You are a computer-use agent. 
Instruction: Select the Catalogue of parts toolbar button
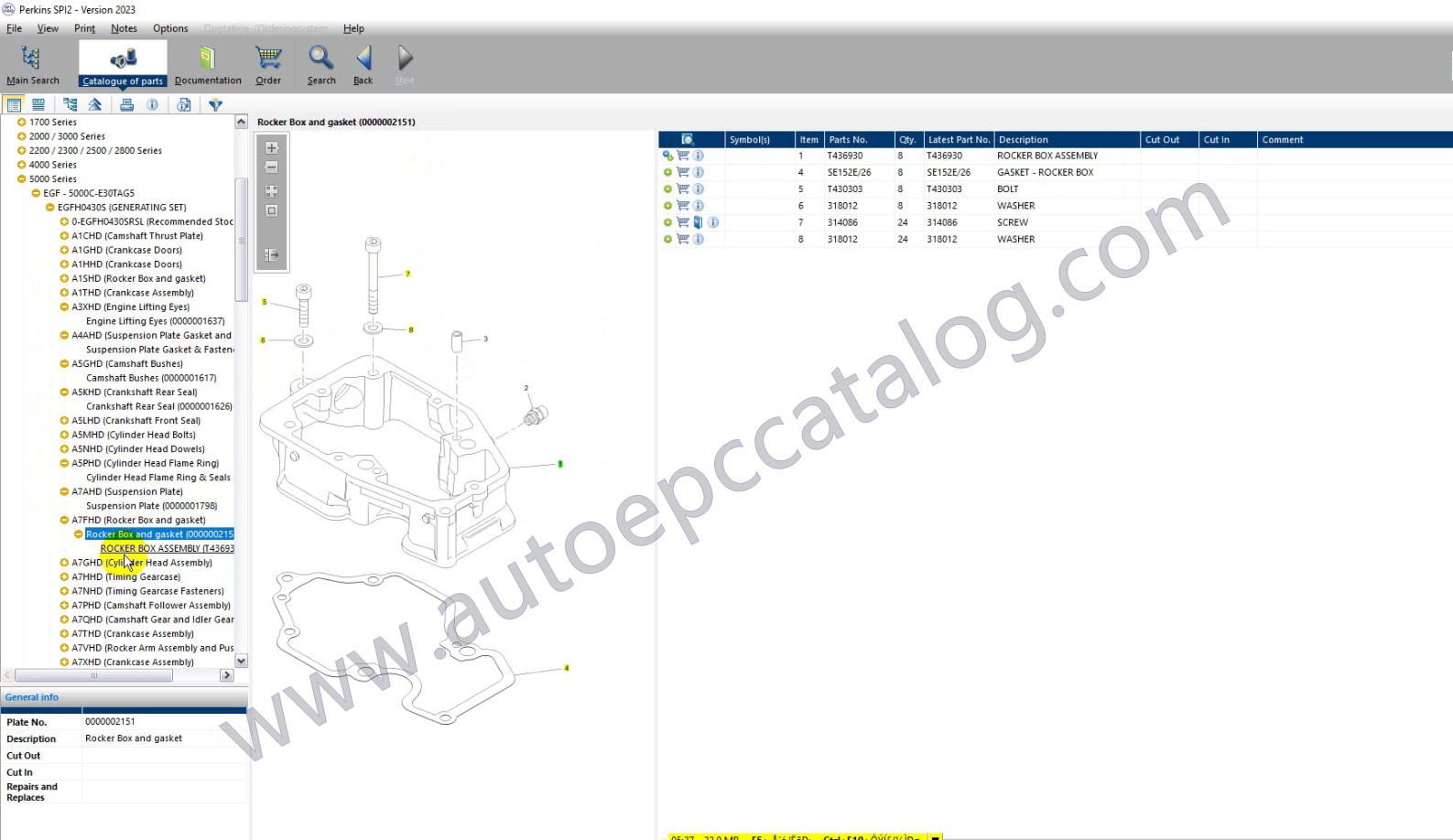click(123, 65)
